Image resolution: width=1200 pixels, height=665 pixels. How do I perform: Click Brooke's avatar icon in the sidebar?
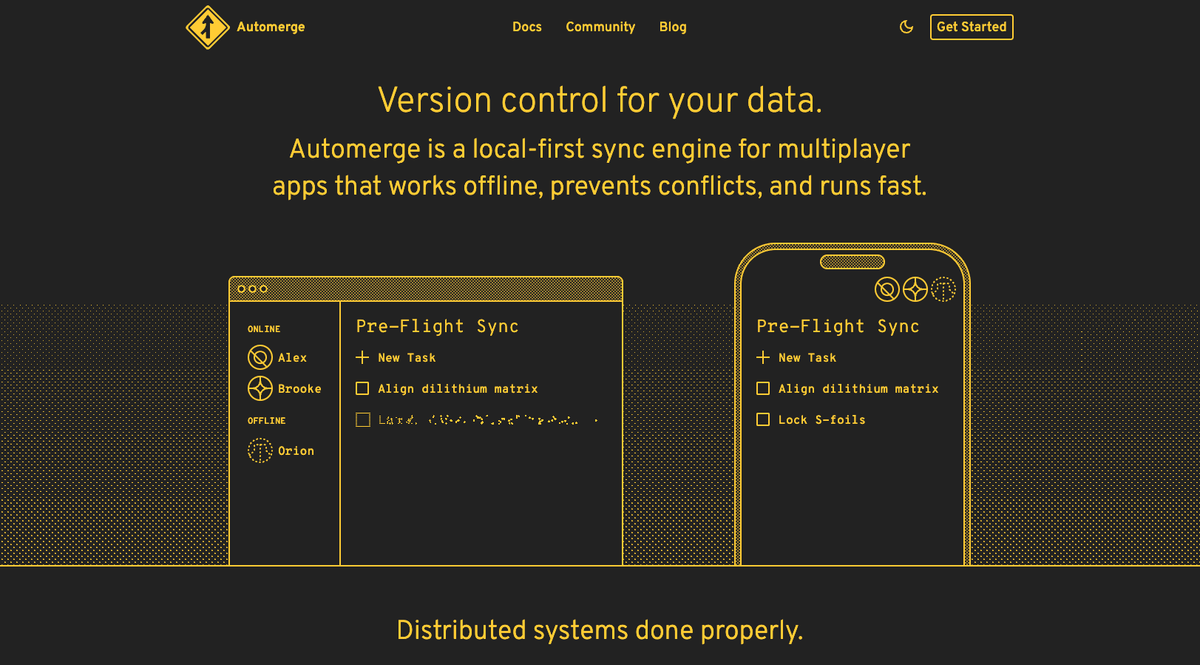(260, 388)
